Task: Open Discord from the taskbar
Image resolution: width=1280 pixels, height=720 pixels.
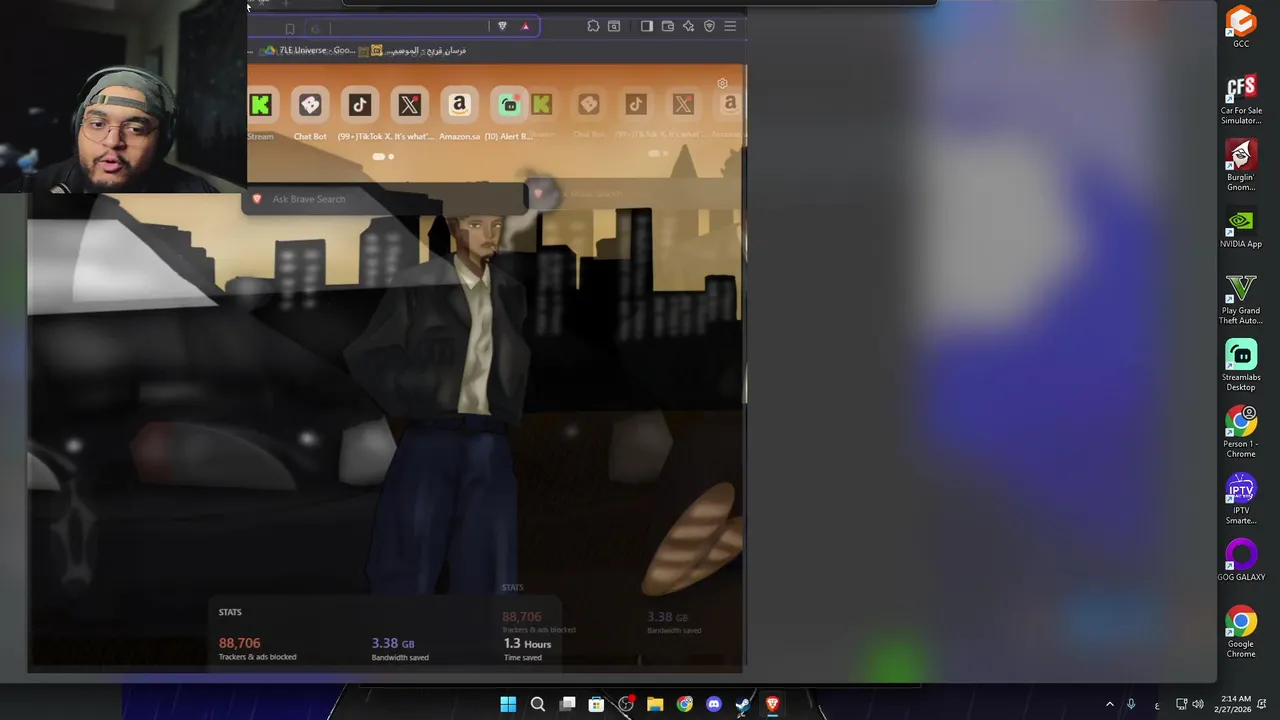Action: tap(713, 704)
